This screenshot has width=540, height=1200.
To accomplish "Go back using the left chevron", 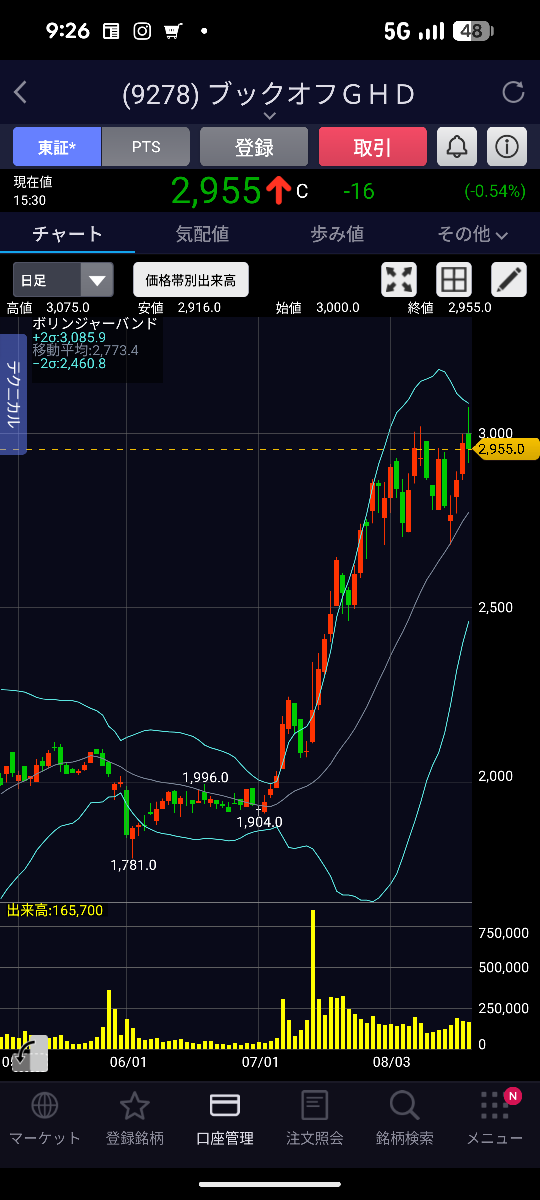I will pos(20,94).
